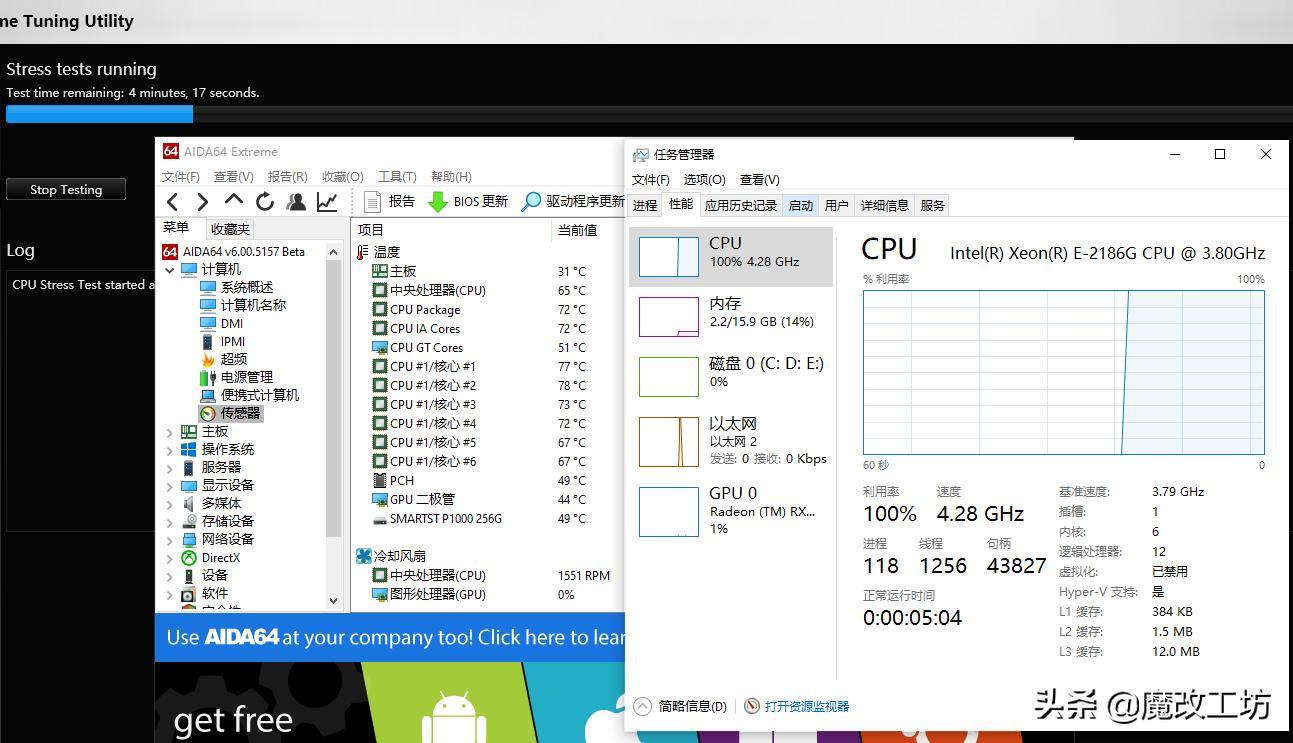Open Task Manager 文件(F) menu
This screenshot has height=743, width=1293.
pos(651,180)
